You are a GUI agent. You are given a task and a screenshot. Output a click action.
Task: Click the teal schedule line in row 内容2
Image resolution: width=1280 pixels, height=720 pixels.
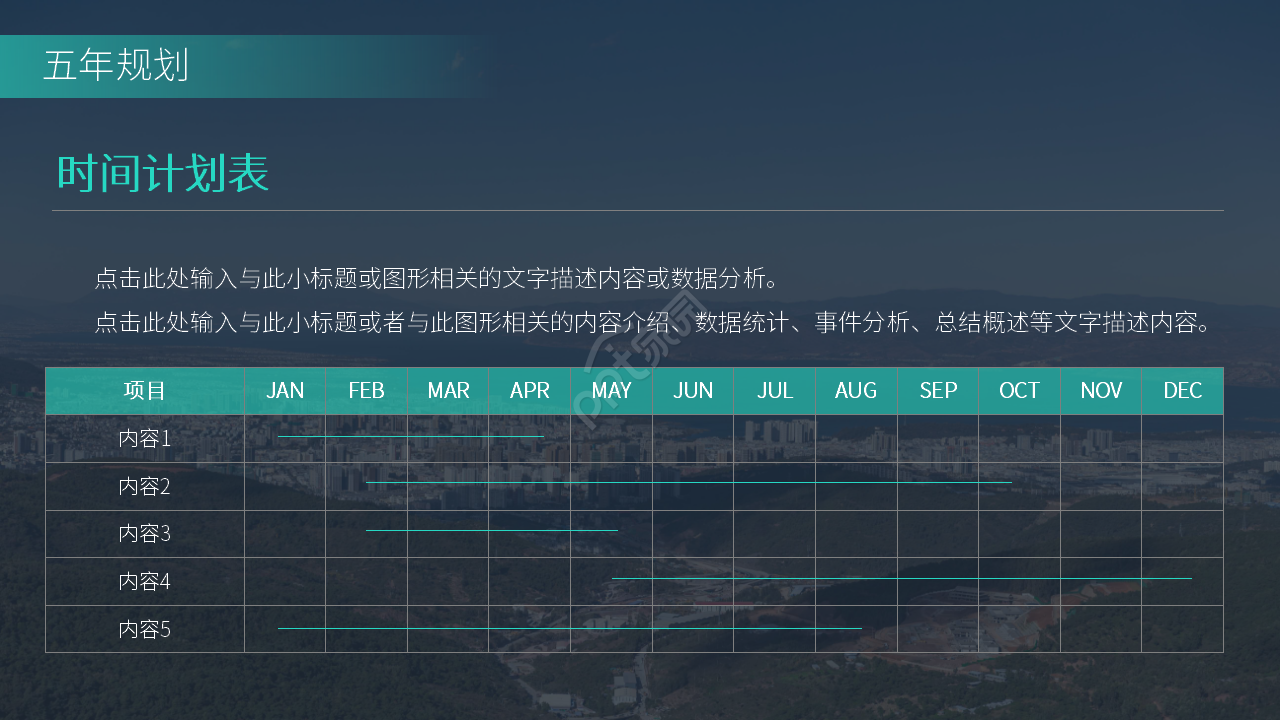[x=689, y=482]
